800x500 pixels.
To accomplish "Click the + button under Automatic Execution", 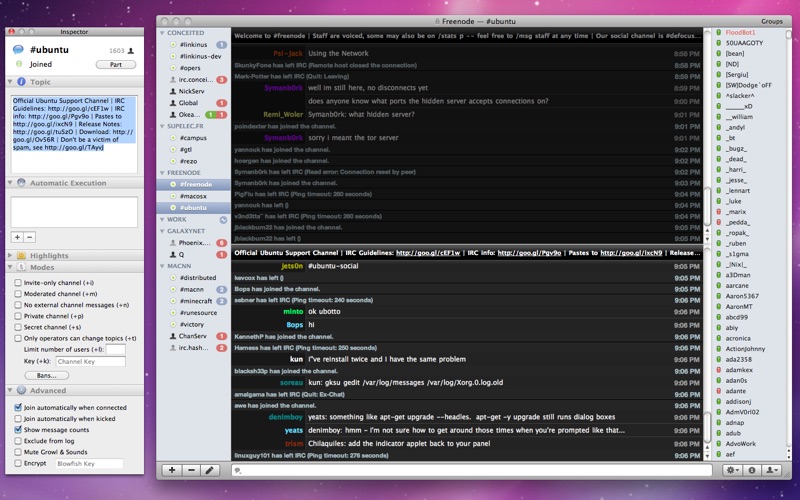I will [x=17, y=237].
